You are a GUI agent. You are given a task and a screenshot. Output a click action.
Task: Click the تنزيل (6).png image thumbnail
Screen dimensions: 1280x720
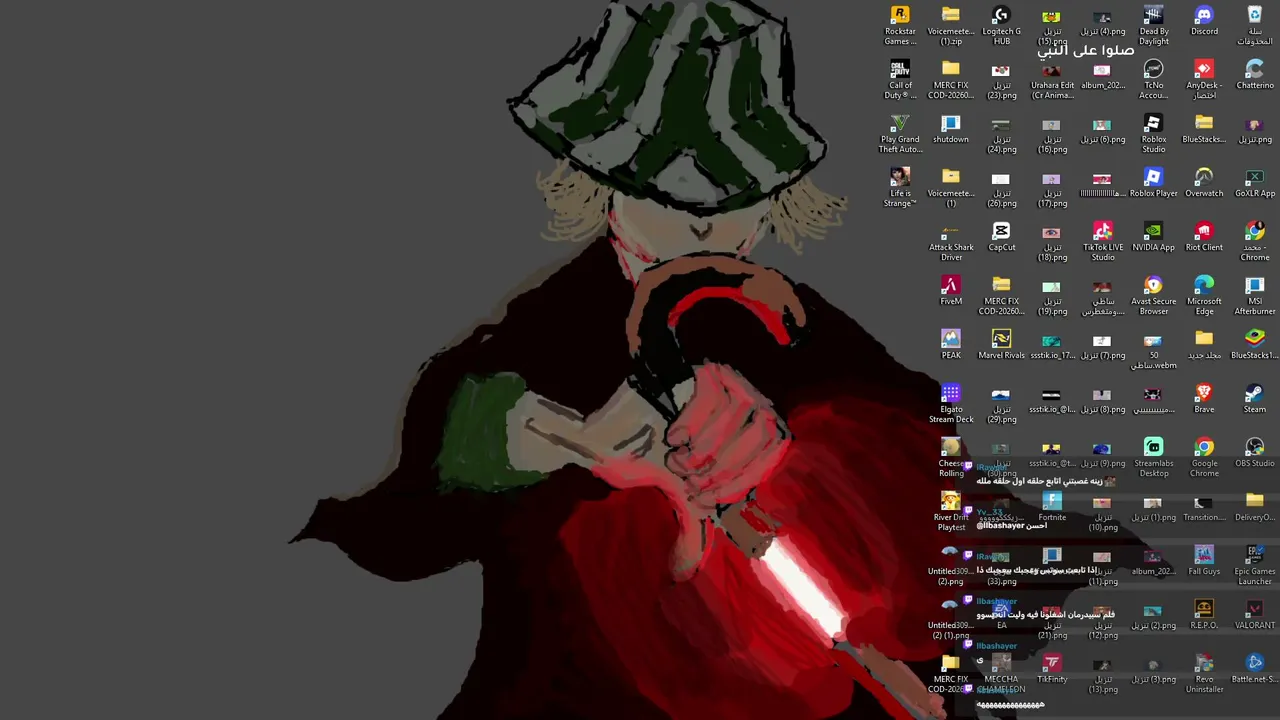(1102, 128)
